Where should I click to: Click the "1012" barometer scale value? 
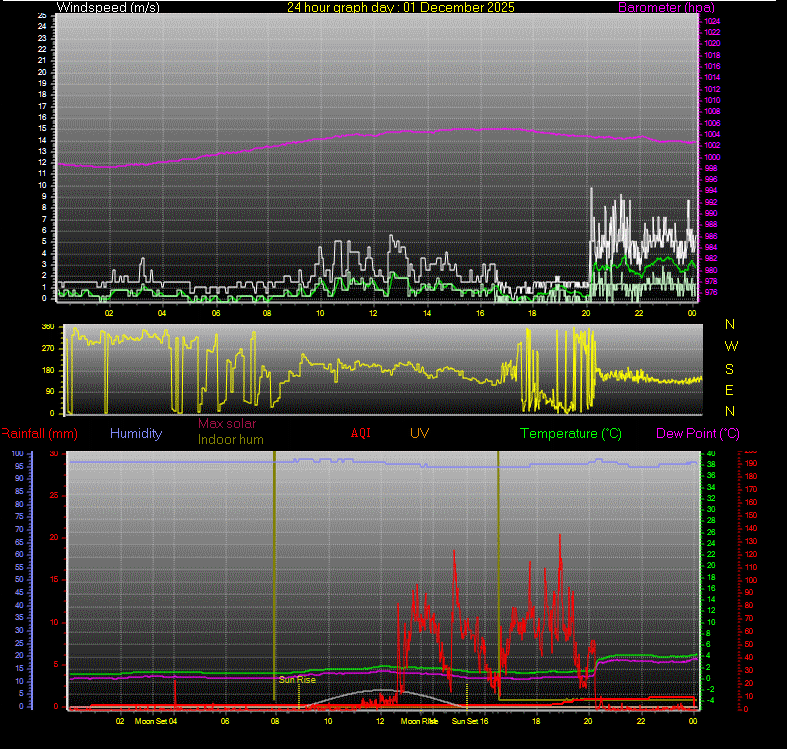coord(712,89)
